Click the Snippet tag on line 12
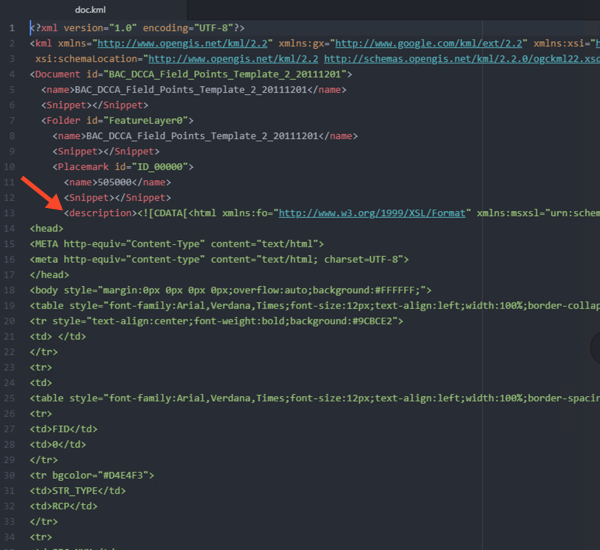 (117, 197)
